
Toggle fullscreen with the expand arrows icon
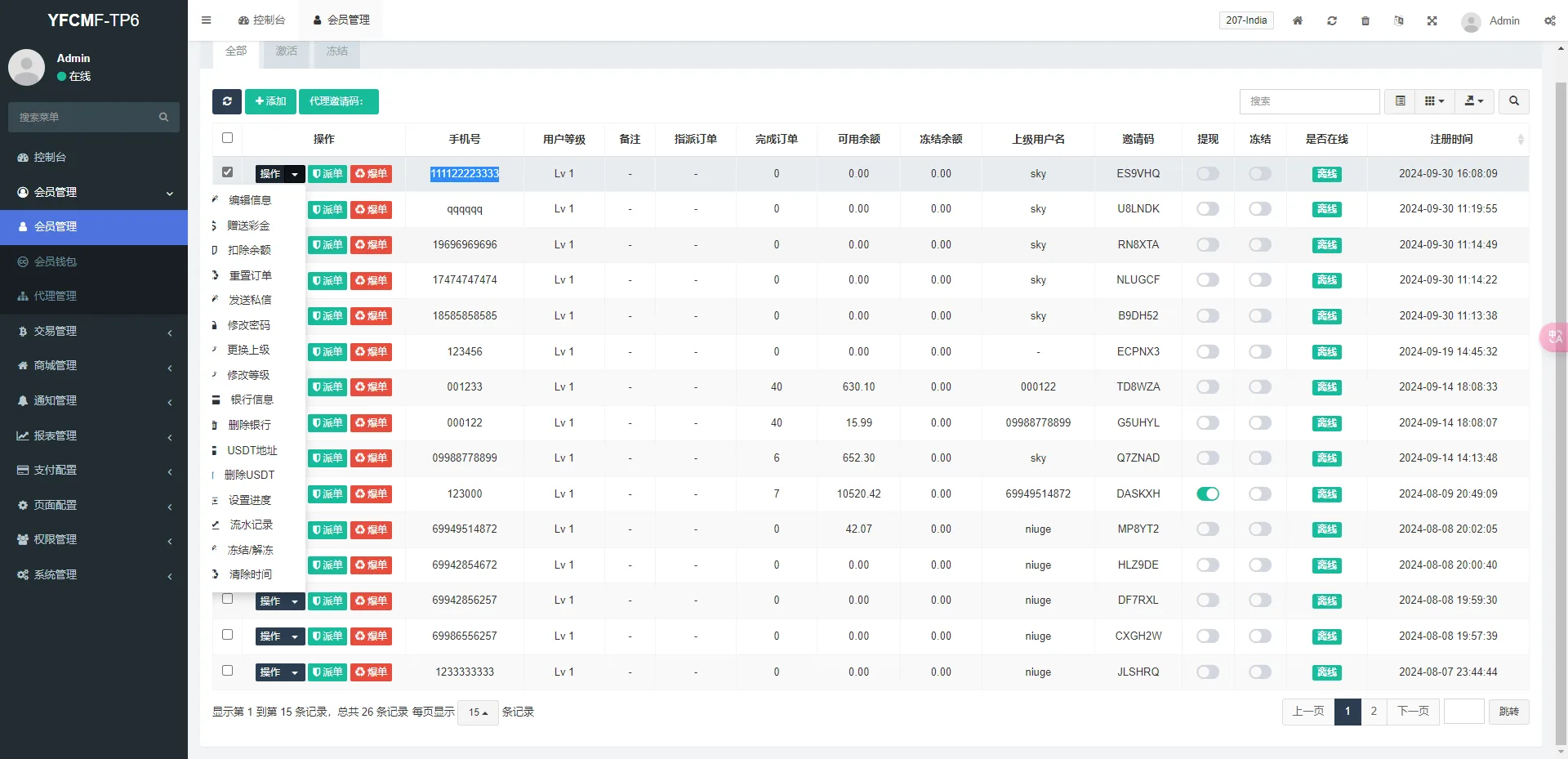pyautogui.click(x=1432, y=20)
